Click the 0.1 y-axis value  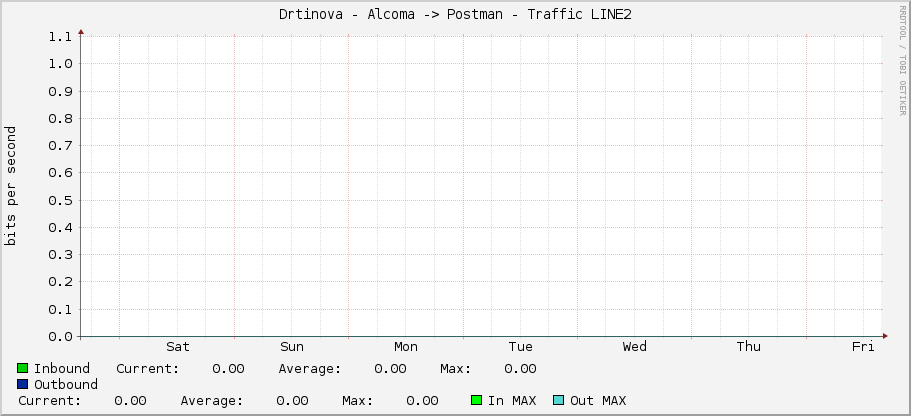click(60, 310)
